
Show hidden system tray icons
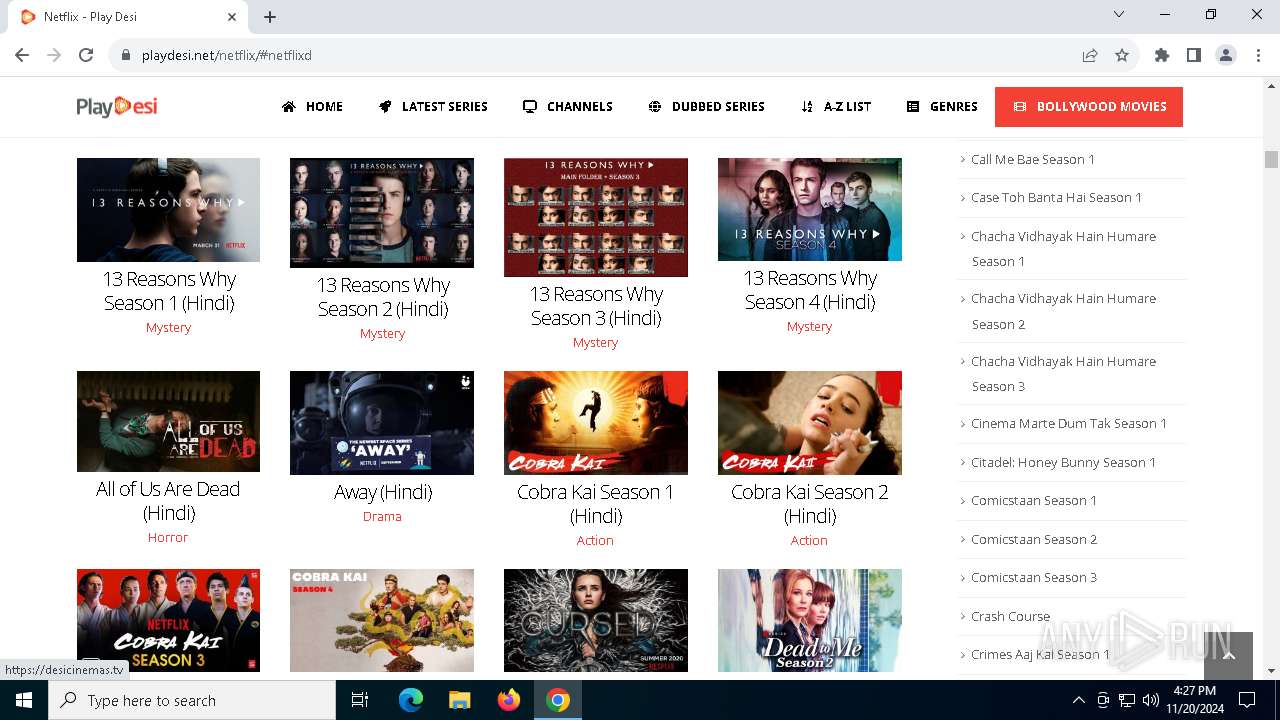pyautogui.click(x=1078, y=700)
